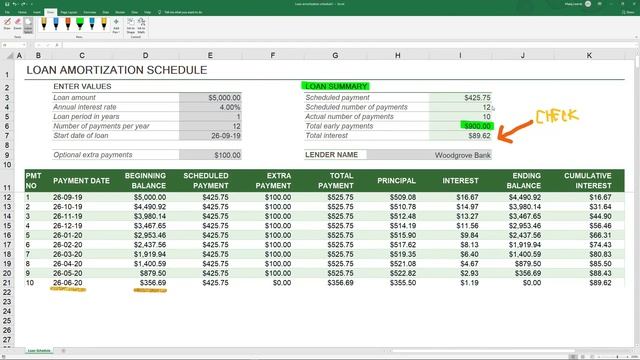Select row 12 header
Viewport: 640px width, 360px height.
coord(7,197)
